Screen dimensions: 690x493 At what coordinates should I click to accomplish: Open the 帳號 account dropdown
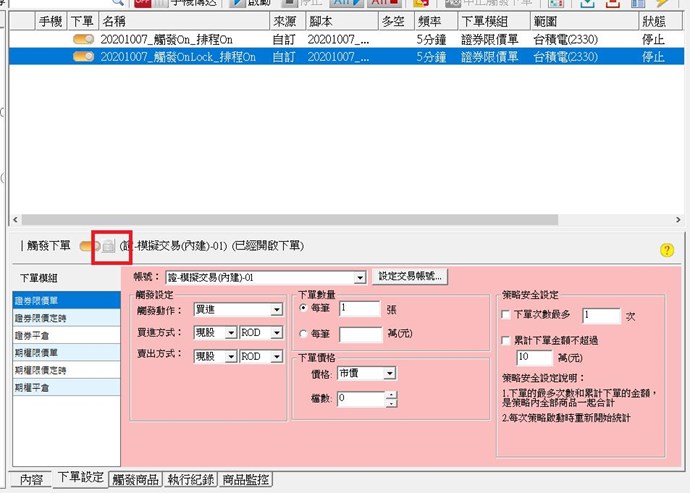pyautogui.click(x=360, y=277)
